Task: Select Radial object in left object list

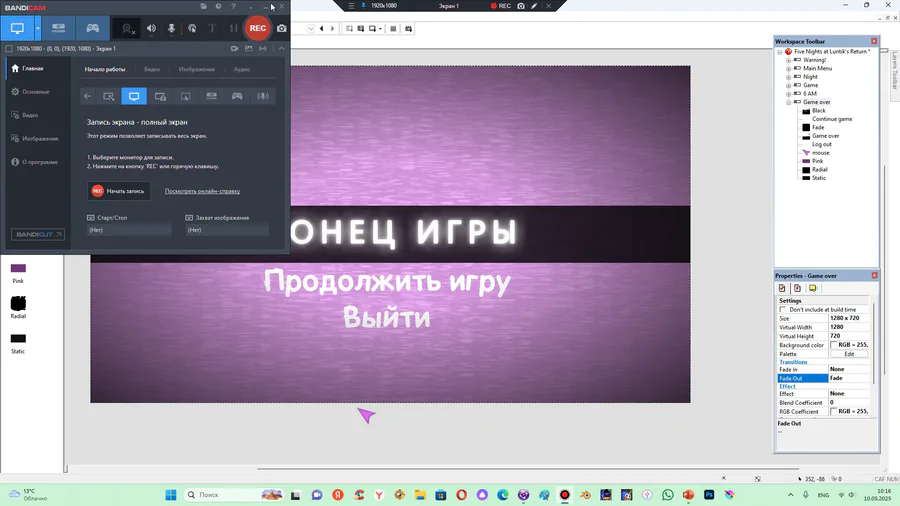Action: (18, 308)
